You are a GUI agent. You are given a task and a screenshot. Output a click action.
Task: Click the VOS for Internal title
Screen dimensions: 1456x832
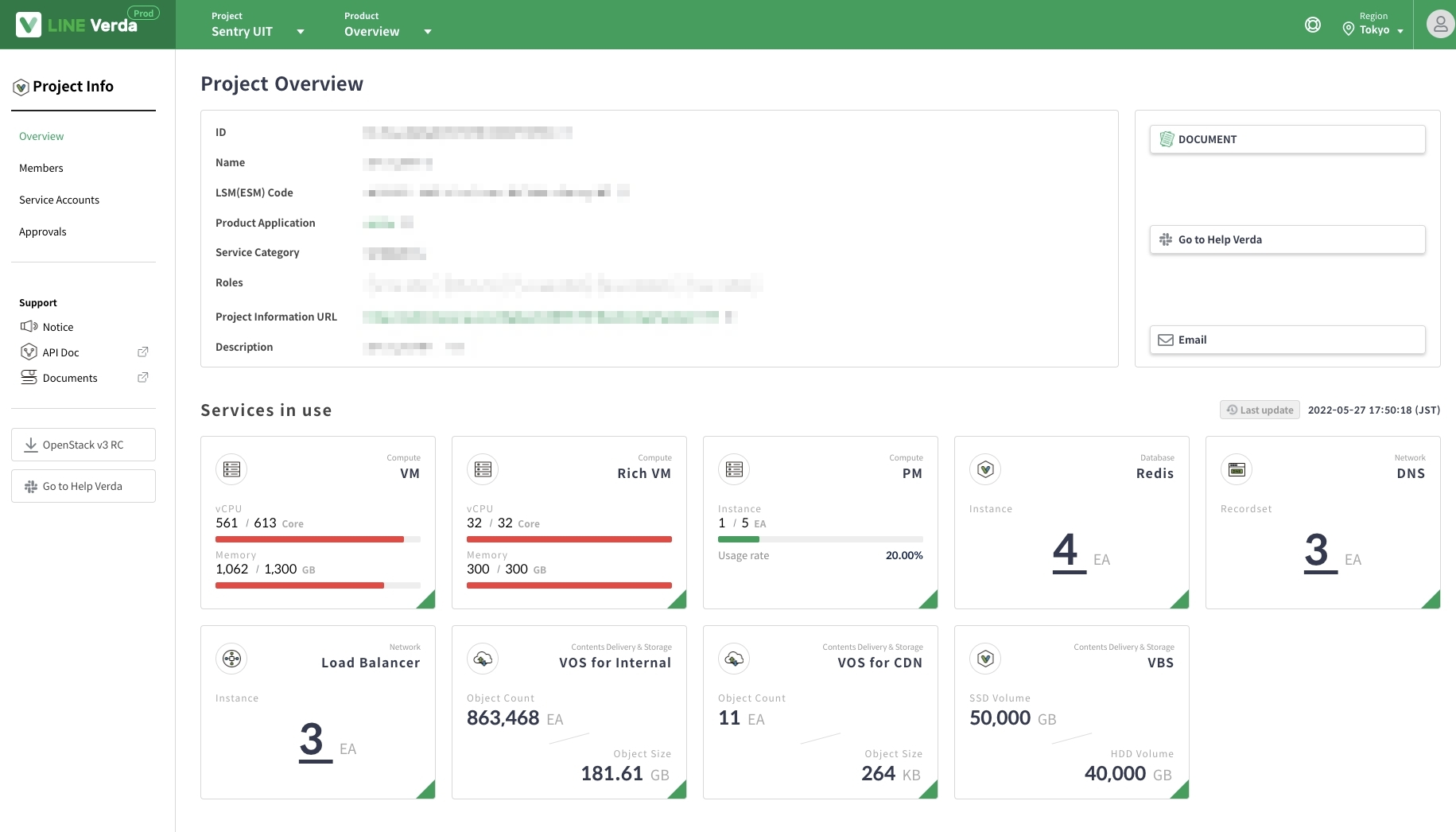pyautogui.click(x=615, y=663)
